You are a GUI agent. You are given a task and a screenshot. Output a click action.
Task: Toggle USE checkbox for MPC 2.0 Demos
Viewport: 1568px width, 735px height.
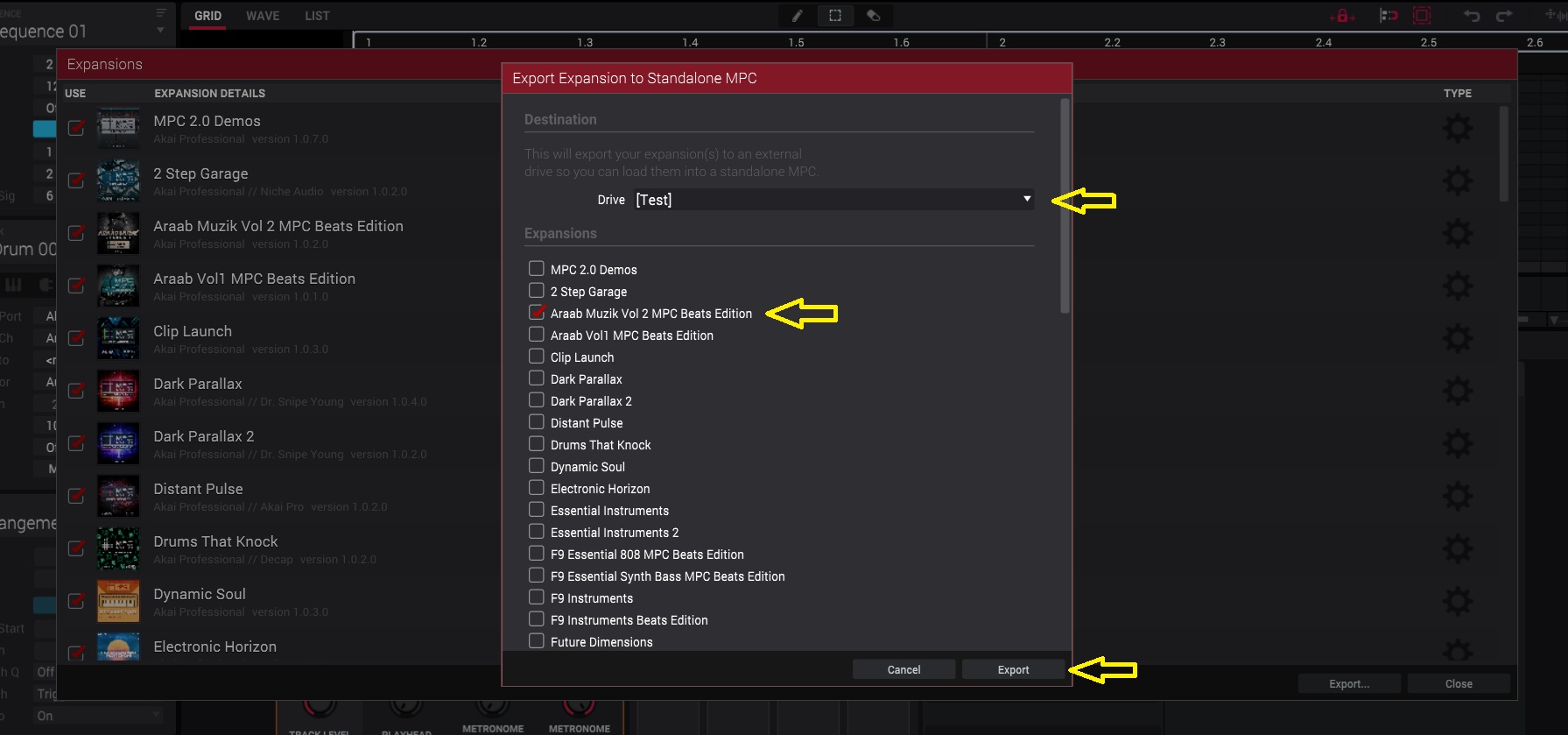tap(76, 128)
